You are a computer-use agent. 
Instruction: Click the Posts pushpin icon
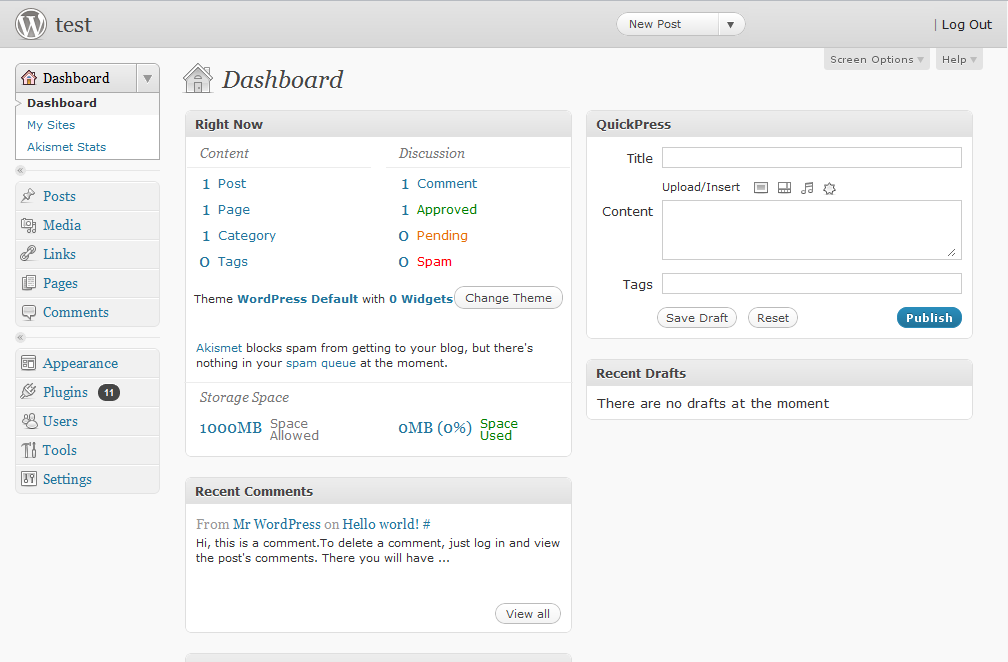pos(28,195)
